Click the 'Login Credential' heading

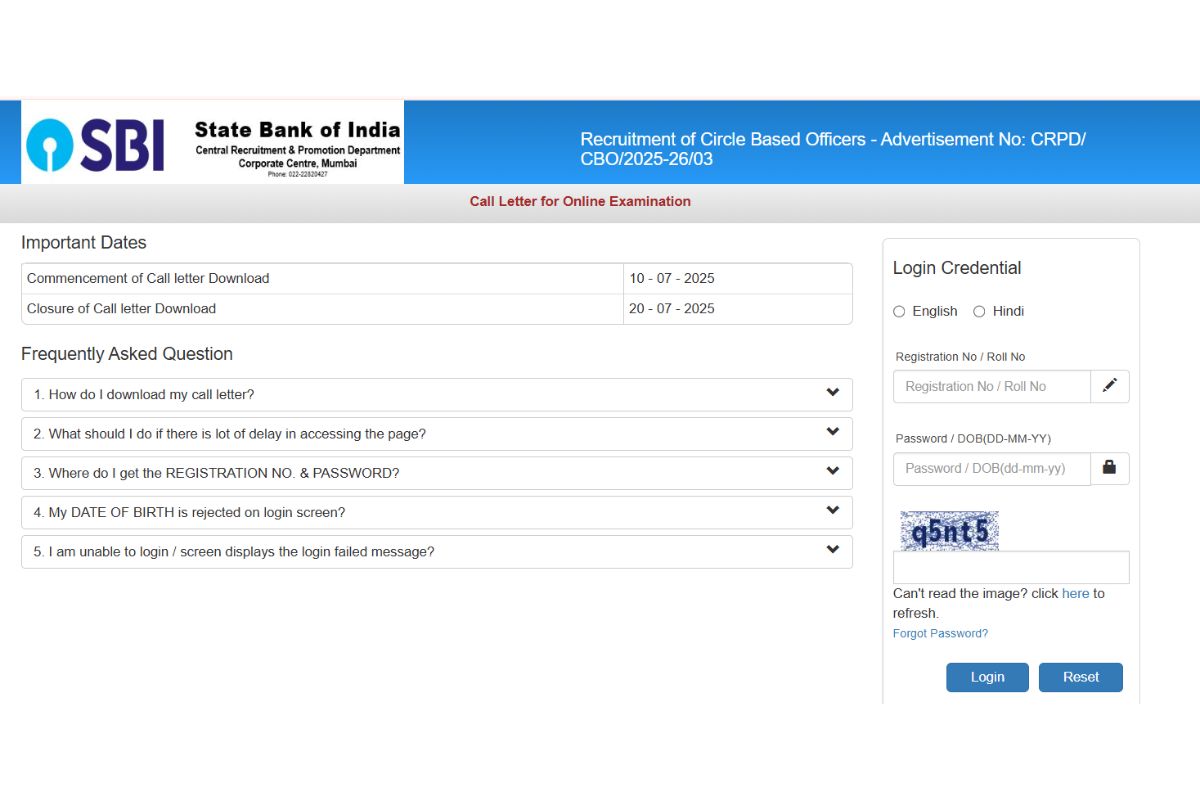click(957, 268)
